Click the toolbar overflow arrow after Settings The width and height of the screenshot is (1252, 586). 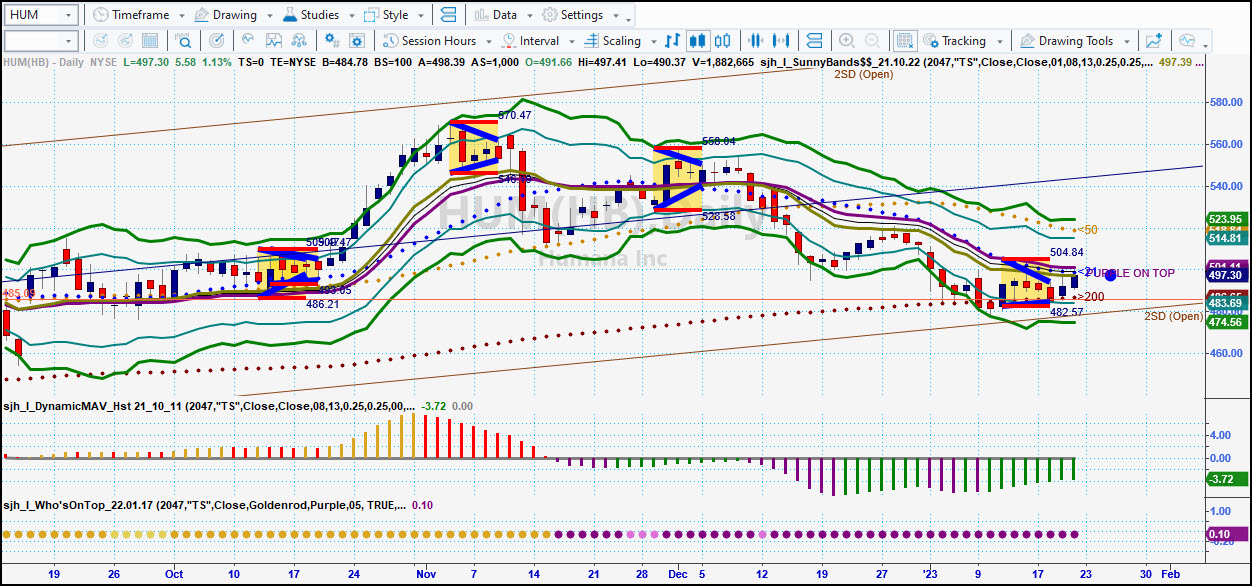[x=628, y=19]
